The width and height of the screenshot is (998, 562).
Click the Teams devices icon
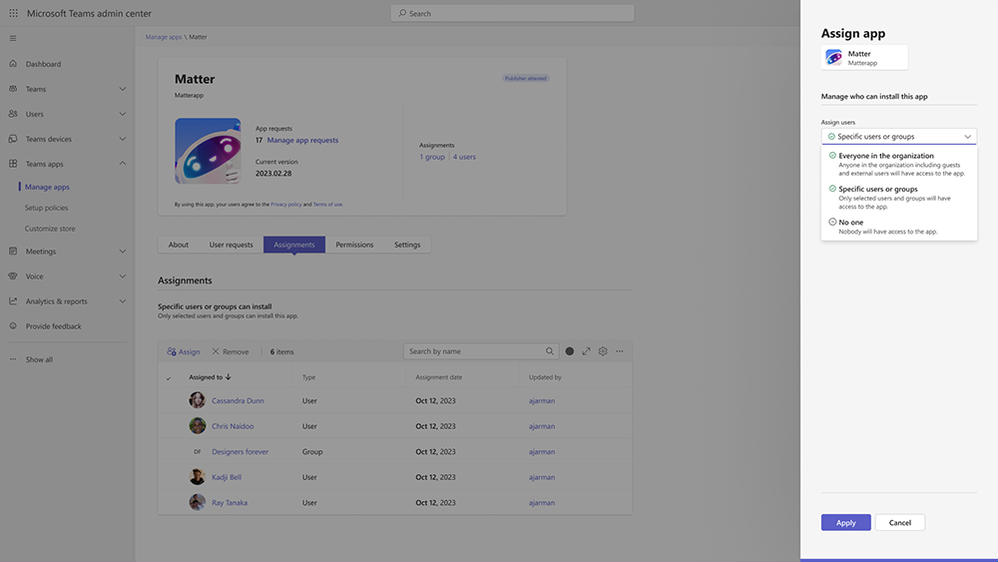pyautogui.click(x=13, y=138)
